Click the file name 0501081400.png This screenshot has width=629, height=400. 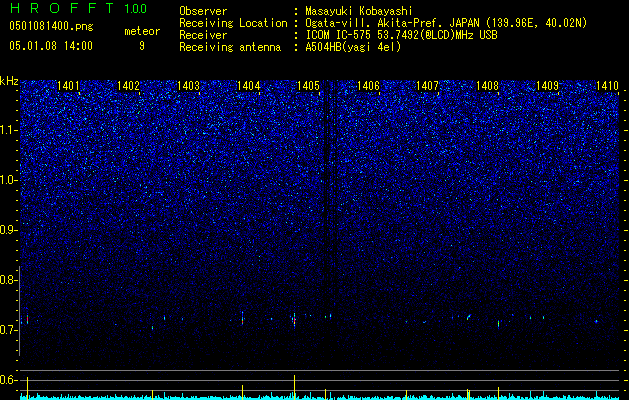(x=51, y=27)
